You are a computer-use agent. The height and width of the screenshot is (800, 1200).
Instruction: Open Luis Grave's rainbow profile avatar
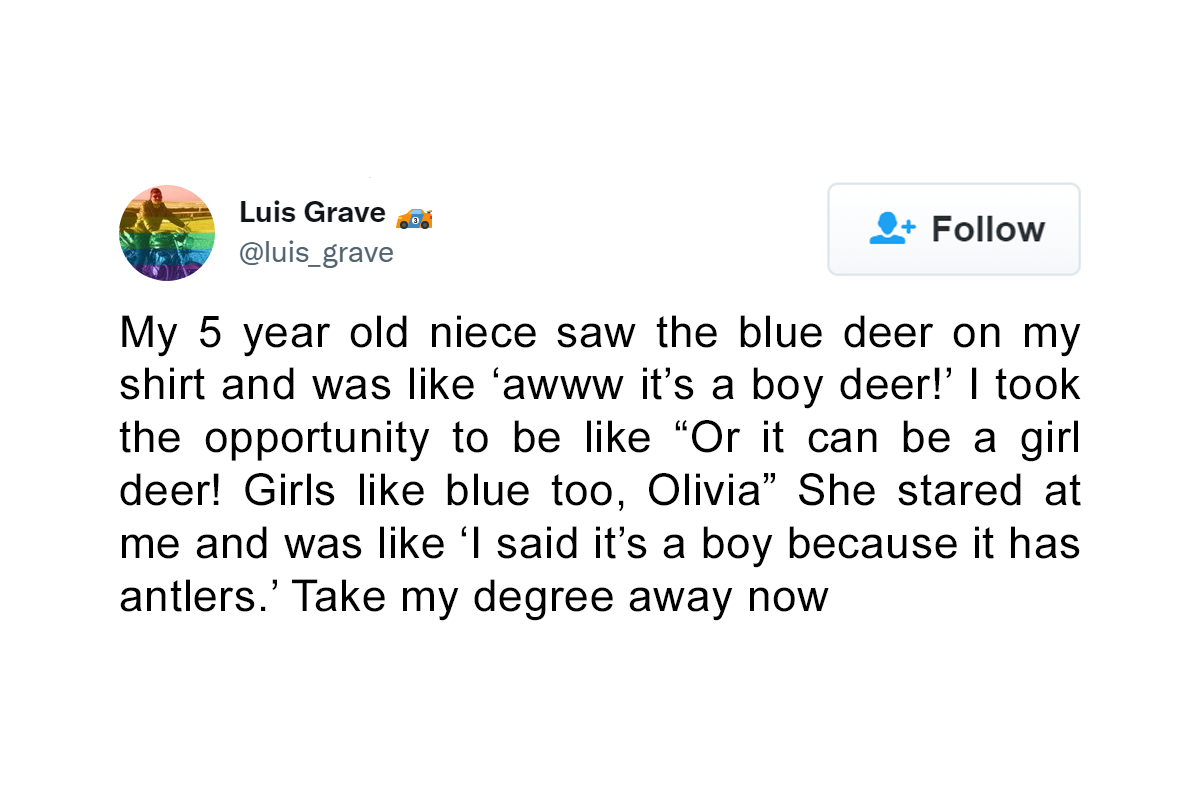click(167, 233)
